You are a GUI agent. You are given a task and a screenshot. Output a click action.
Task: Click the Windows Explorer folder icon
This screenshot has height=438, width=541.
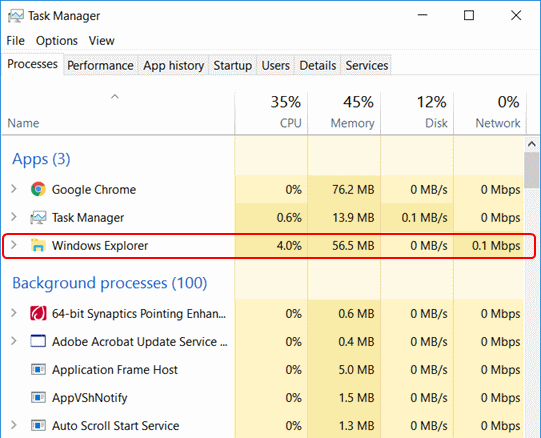[x=38, y=245]
